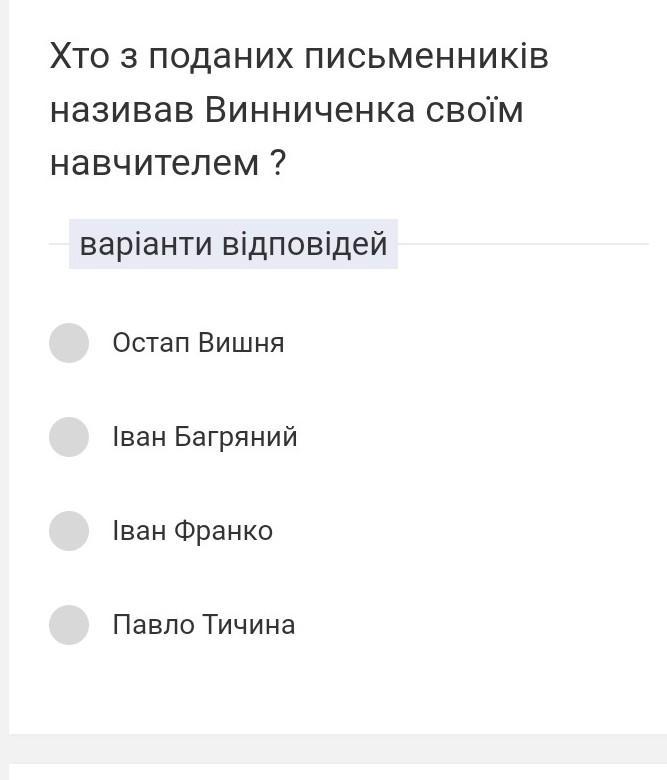The height and width of the screenshot is (780, 667).
Task: Click the question mark ending the question
Action: pos(278,162)
